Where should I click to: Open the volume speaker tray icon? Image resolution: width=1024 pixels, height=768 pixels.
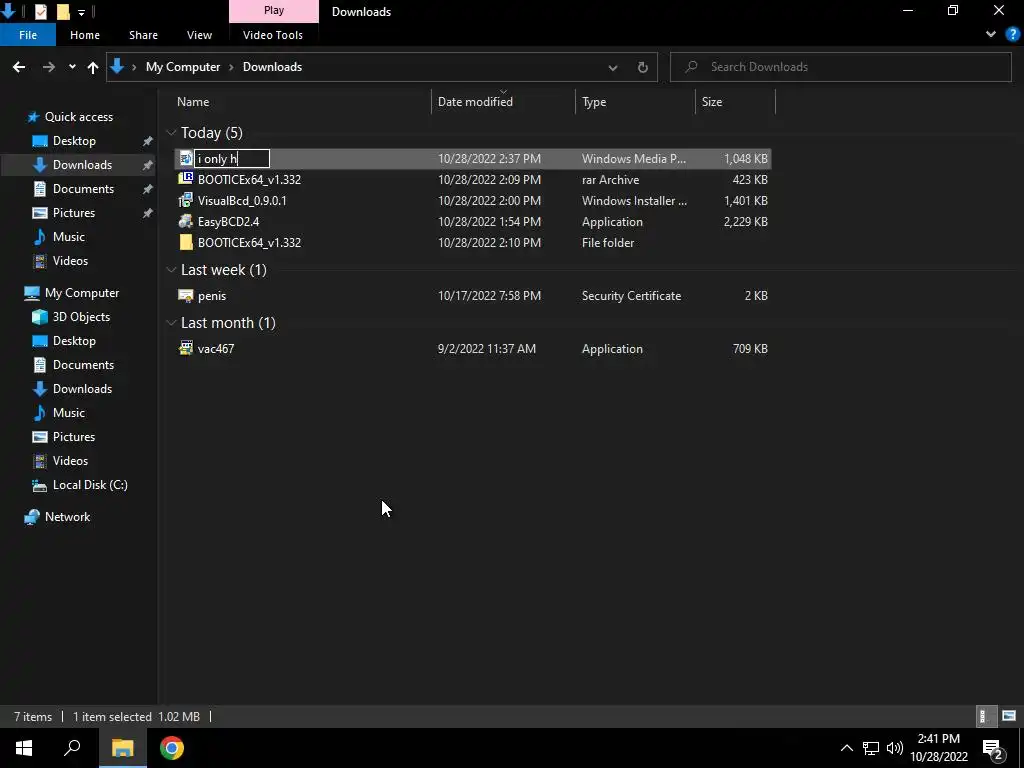(x=895, y=748)
